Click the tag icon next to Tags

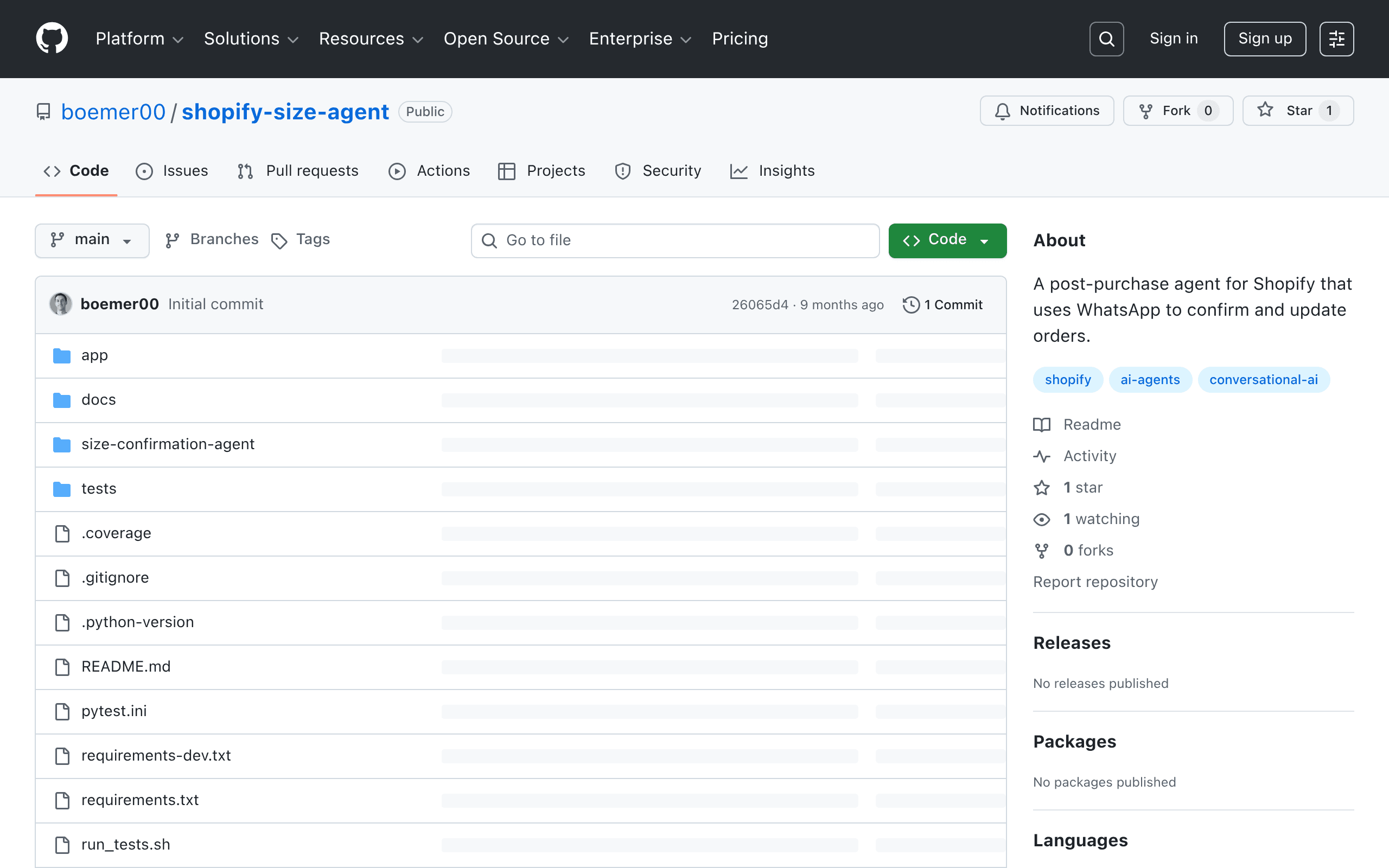click(x=279, y=241)
